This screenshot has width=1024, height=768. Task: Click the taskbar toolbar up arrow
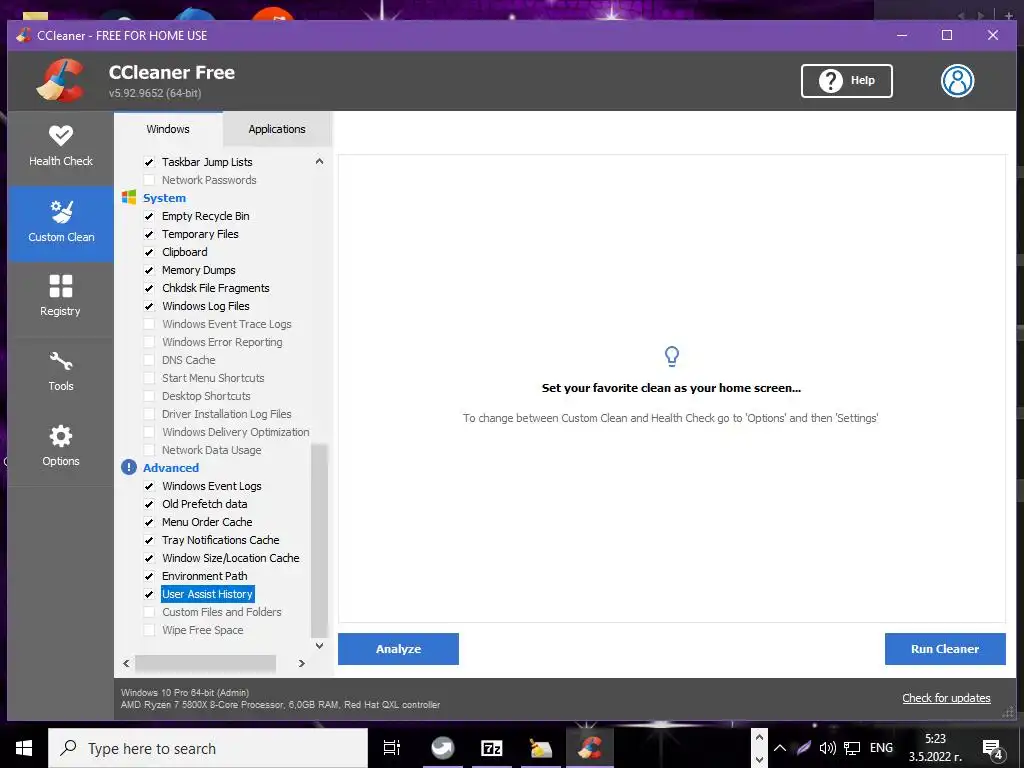[759, 737]
